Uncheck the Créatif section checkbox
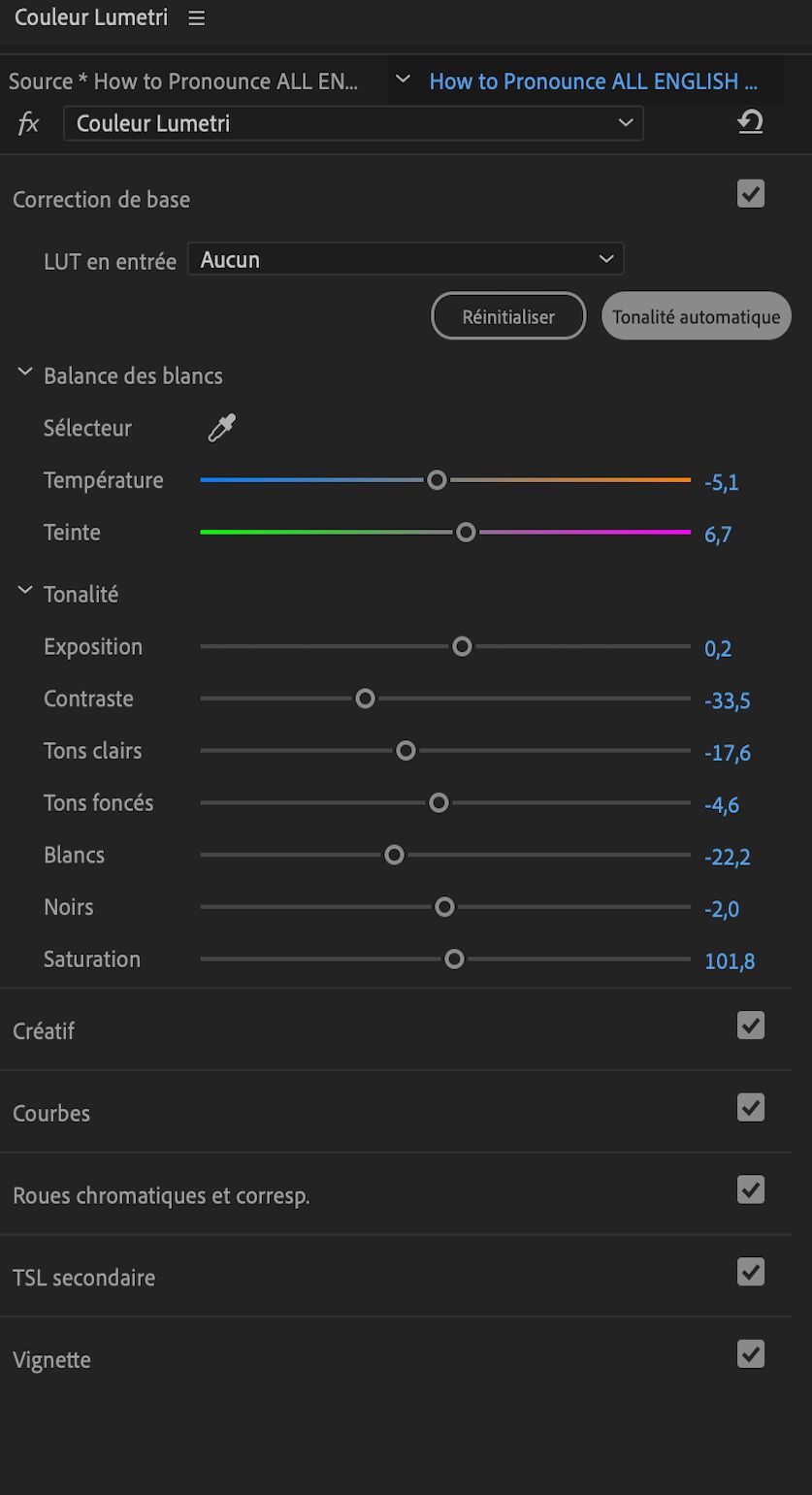Viewport: 812px width, 1495px height. (x=751, y=1025)
